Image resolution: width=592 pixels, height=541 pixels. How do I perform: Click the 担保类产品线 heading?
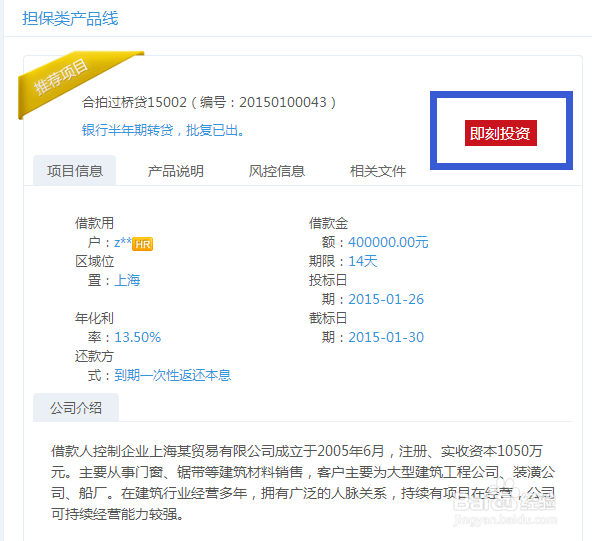click(70, 18)
